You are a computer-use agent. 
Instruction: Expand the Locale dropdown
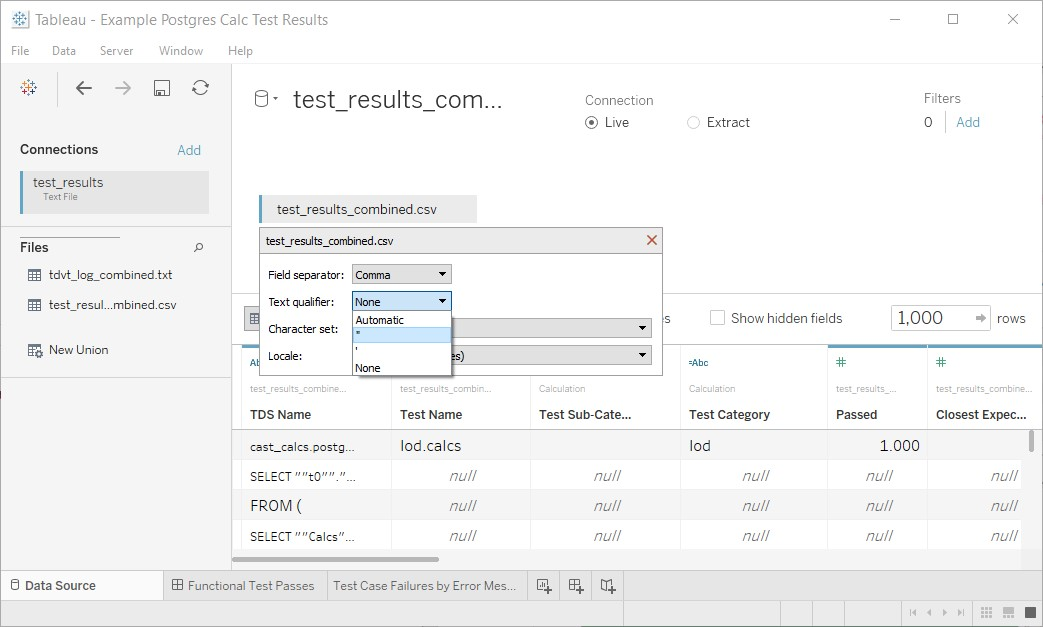tap(643, 355)
